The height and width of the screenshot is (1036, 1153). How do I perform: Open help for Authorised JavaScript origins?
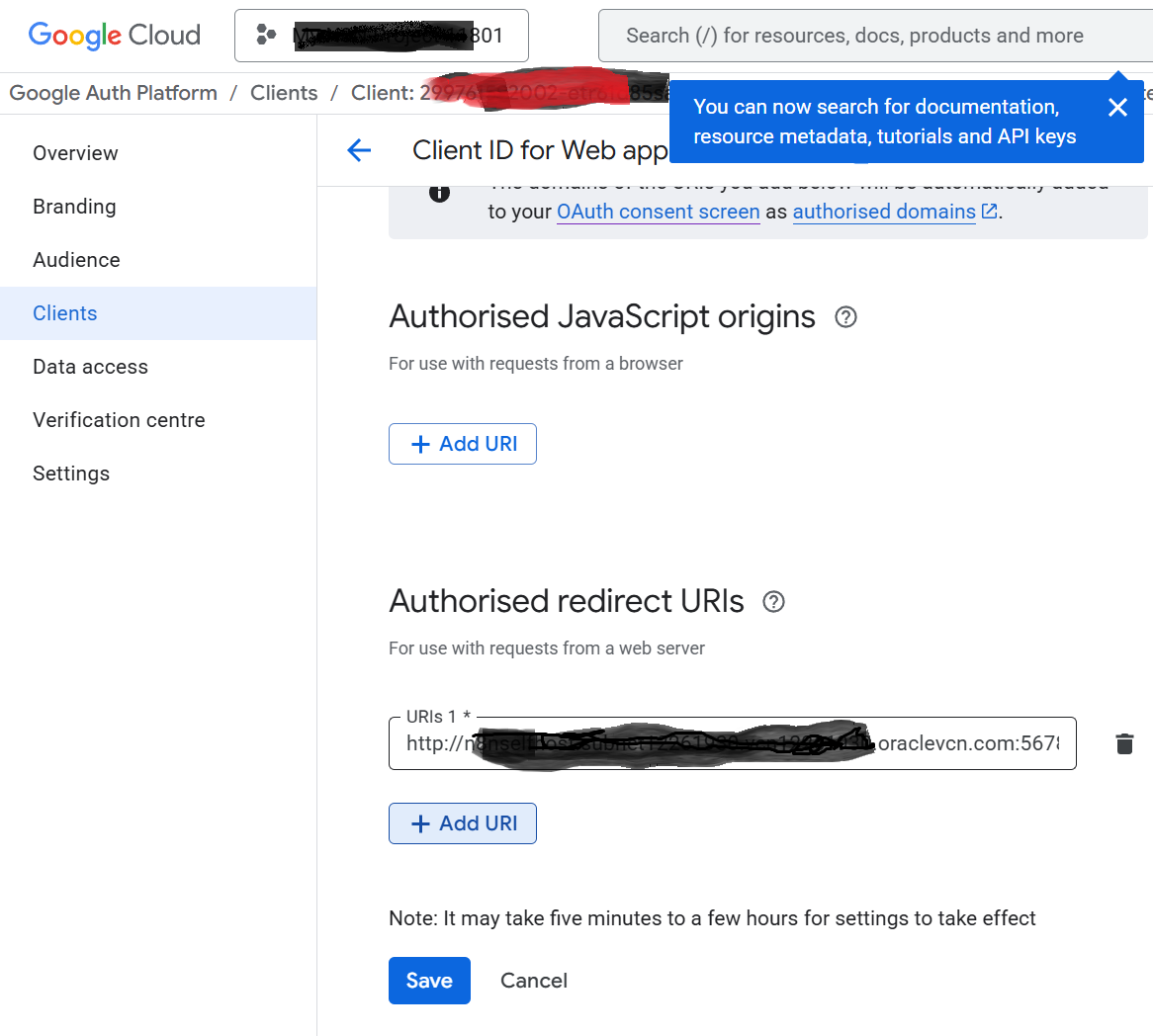(x=845, y=317)
